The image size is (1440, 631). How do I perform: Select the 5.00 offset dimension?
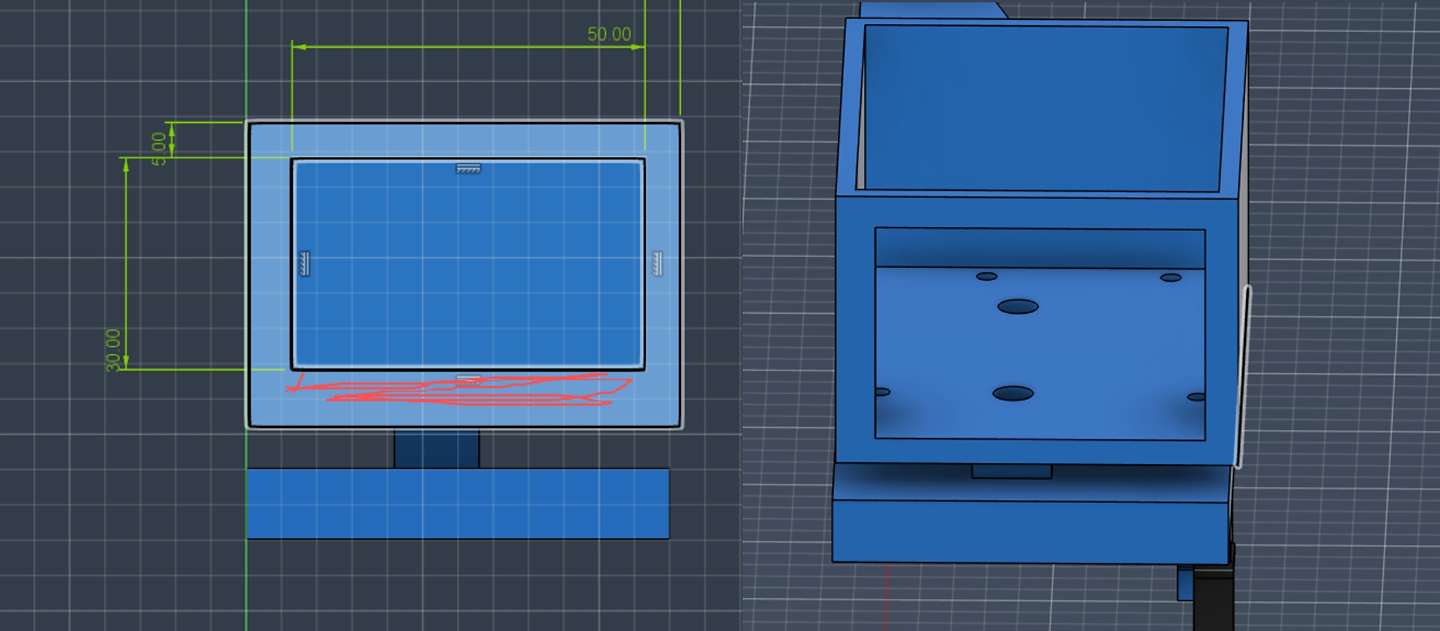point(159,149)
